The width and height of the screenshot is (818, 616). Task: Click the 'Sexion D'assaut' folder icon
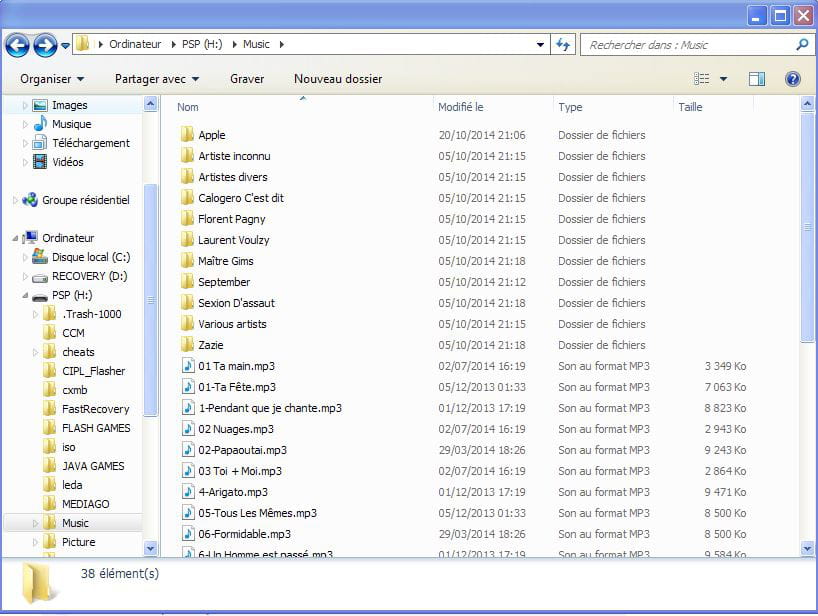(188, 303)
